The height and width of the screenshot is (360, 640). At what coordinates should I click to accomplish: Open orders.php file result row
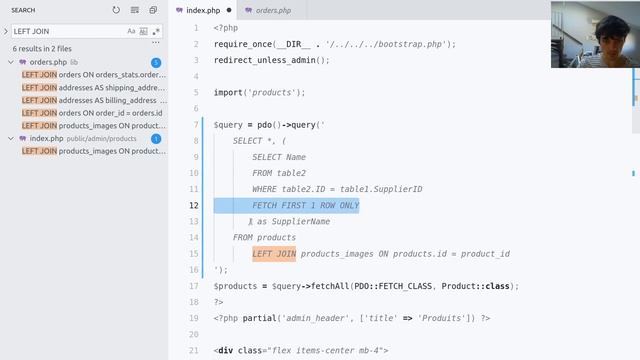(x=84, y=62)
